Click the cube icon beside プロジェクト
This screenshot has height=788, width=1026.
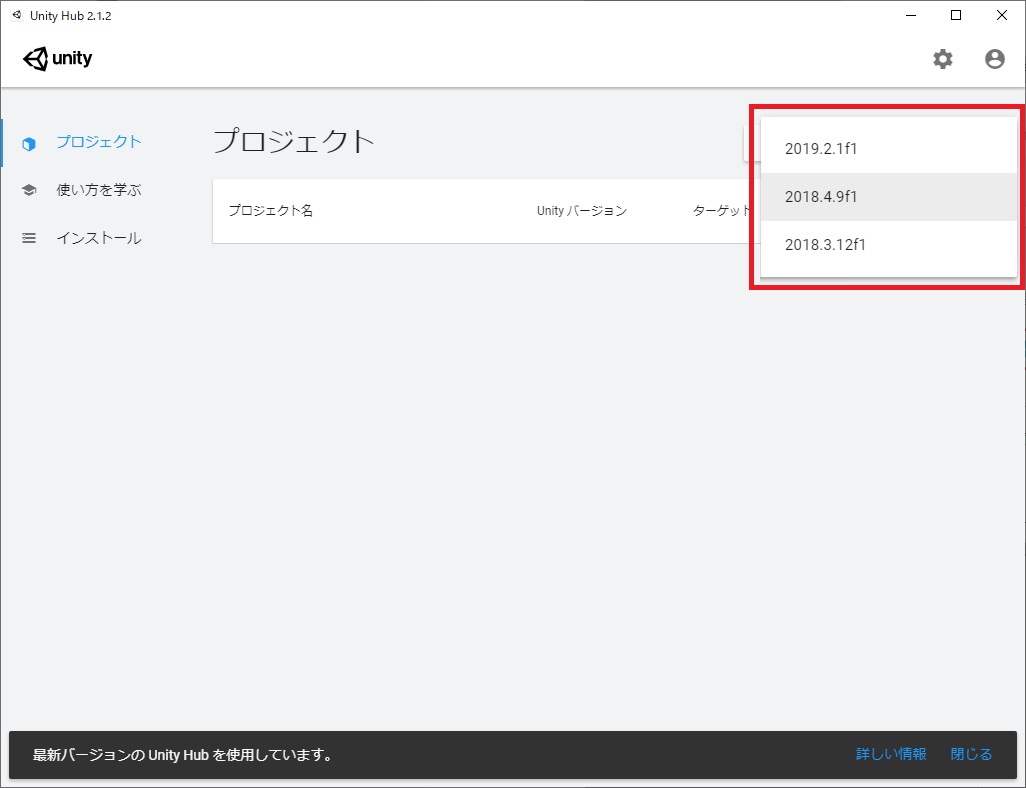pyautogui.click(x=29, y=143)
